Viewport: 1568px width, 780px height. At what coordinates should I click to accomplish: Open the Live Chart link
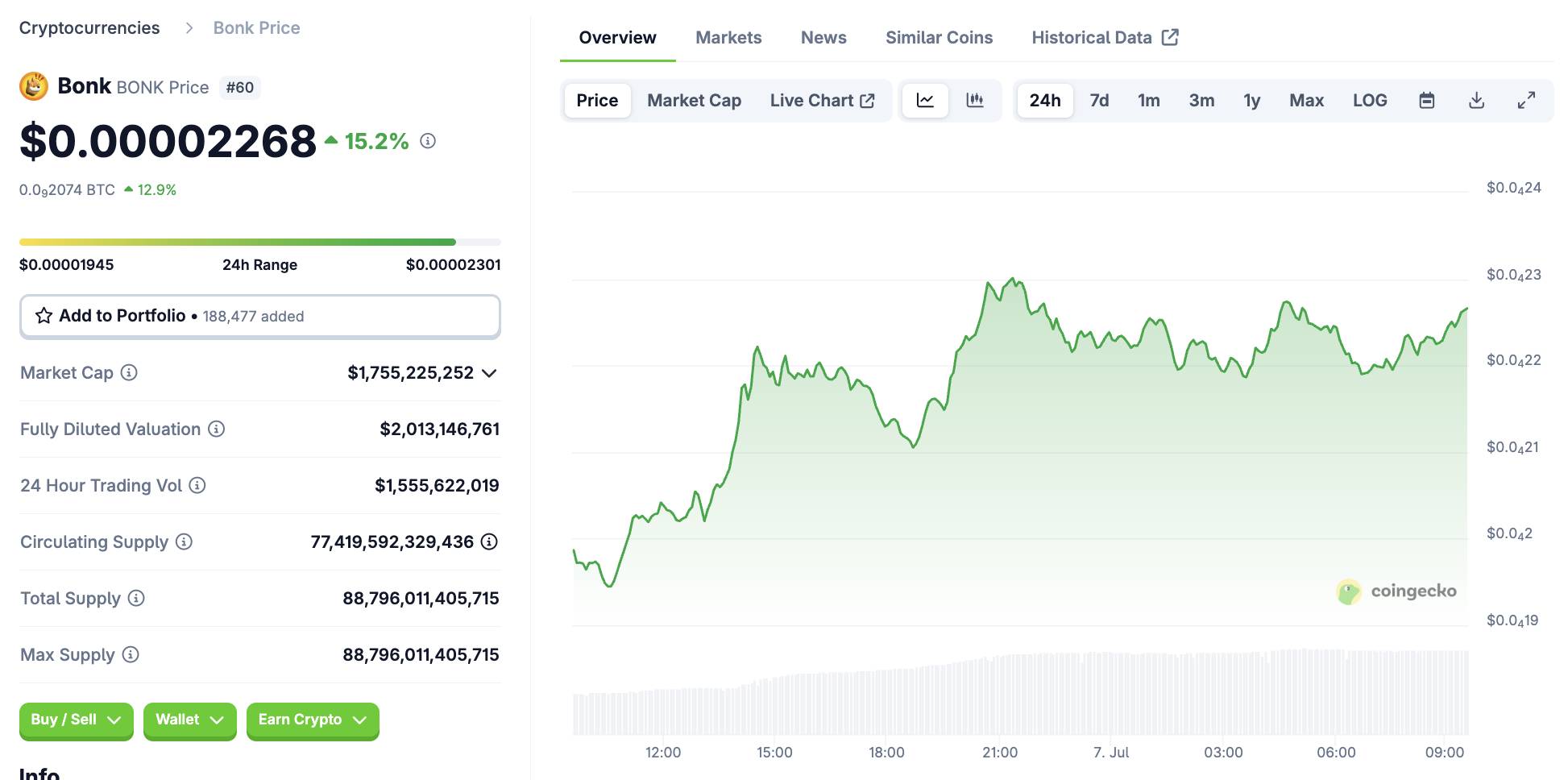tap(822, 101)
